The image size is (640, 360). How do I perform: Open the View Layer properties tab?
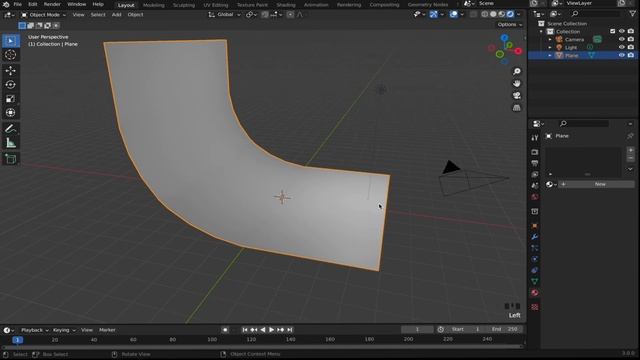point(535,174)
